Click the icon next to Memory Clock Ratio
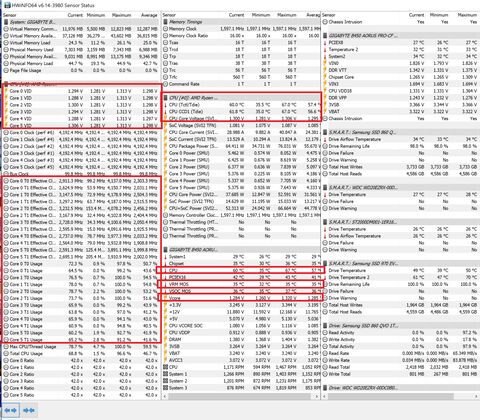Viewport: 480px width, 420px height. pyautogui.click(x=166, y=36)
